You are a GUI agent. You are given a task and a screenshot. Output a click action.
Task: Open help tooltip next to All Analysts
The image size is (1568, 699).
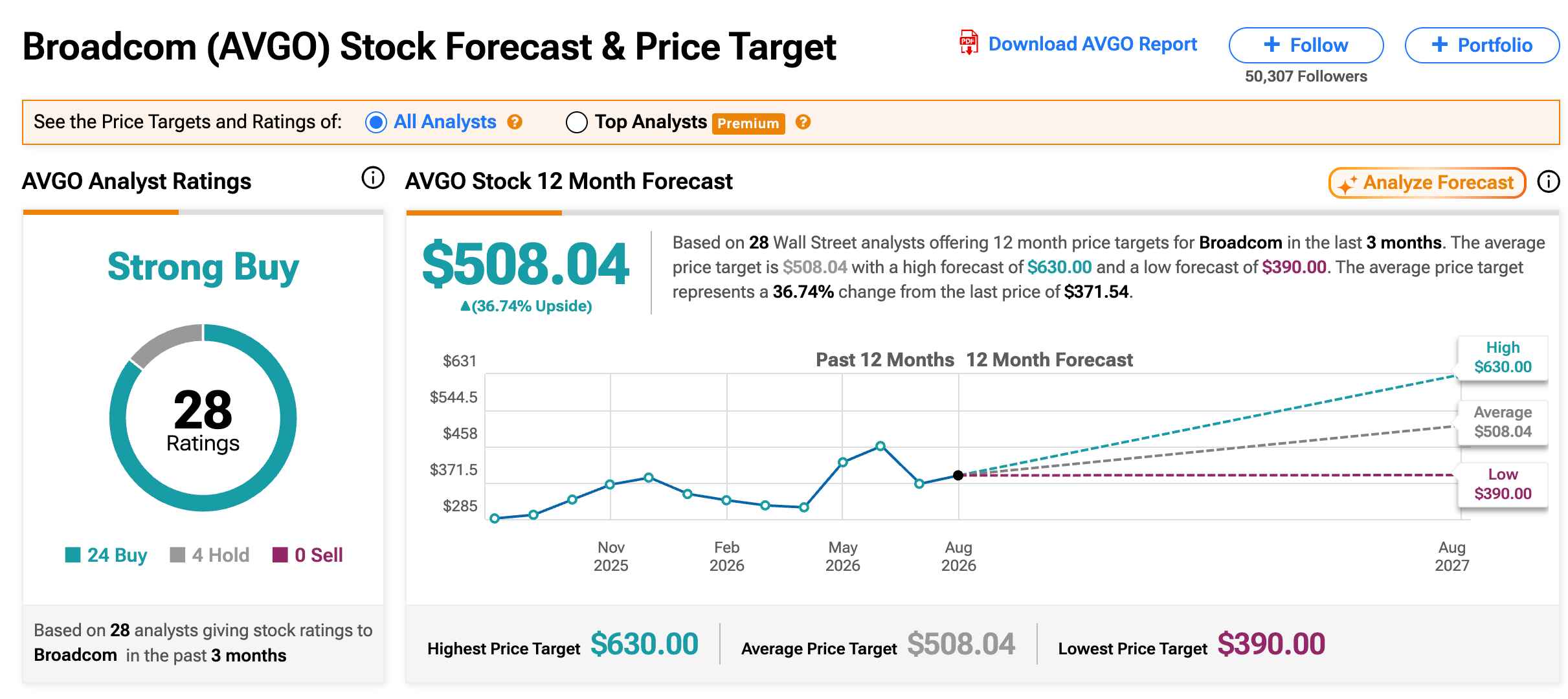click(x=515, y=122)
